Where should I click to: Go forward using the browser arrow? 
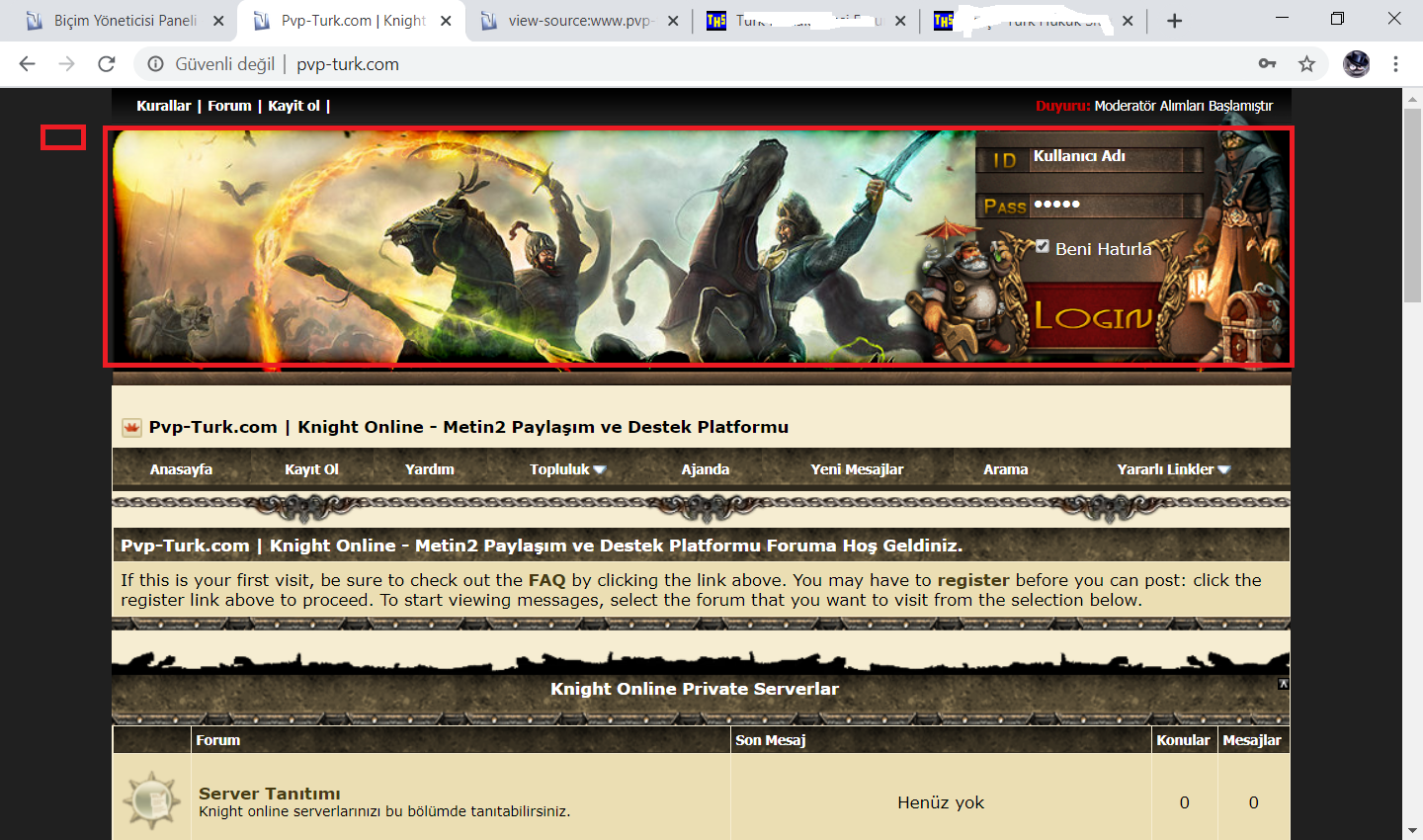pyautogui.click(x=66, y=64)
